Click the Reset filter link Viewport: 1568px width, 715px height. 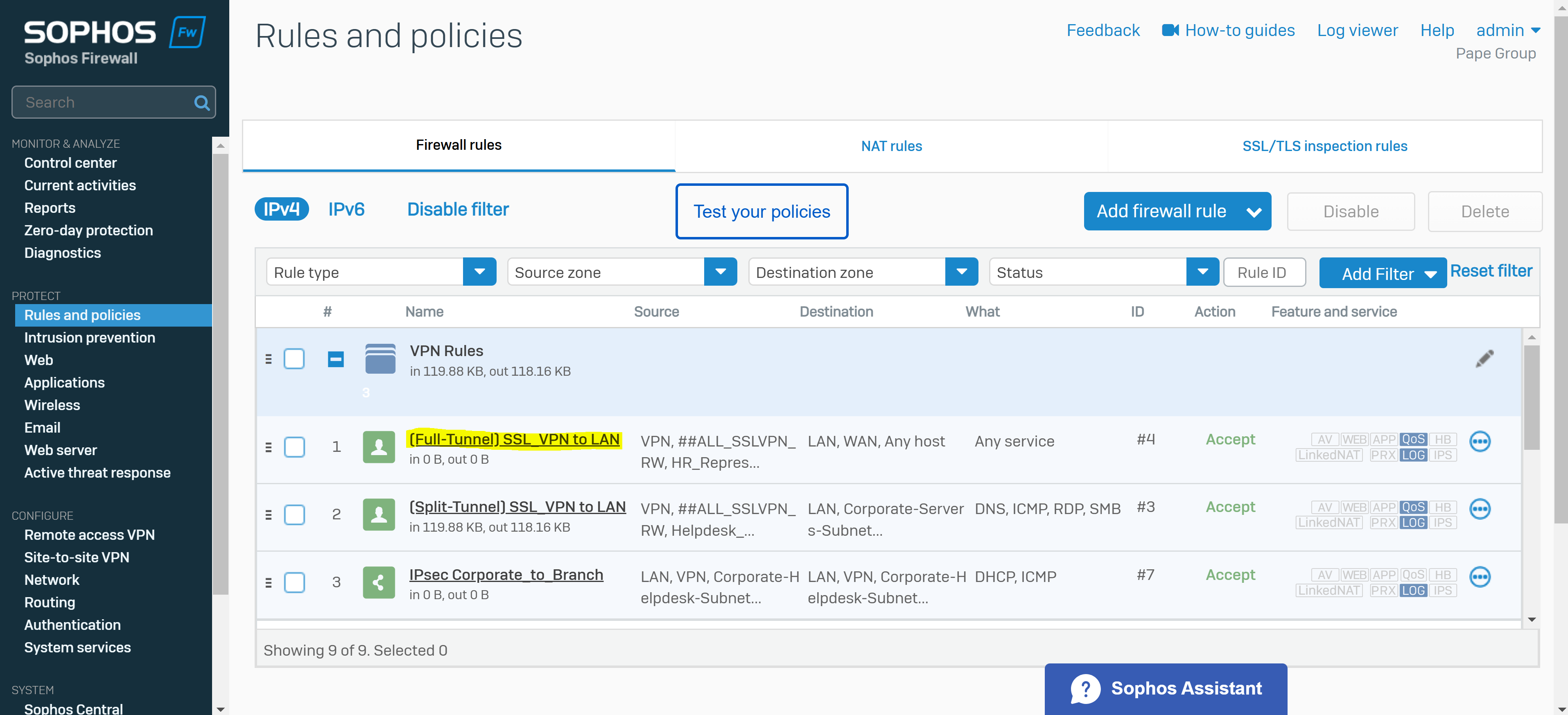1491,271
